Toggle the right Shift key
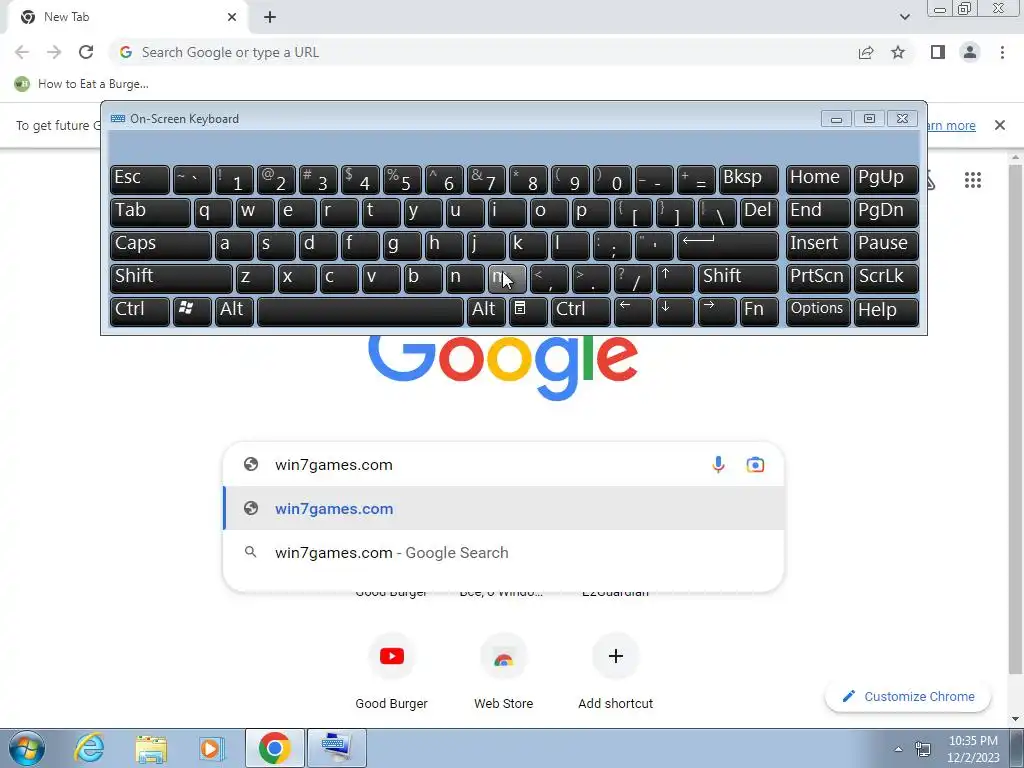This screenshot has width=1024, height=768. (738, 278)
